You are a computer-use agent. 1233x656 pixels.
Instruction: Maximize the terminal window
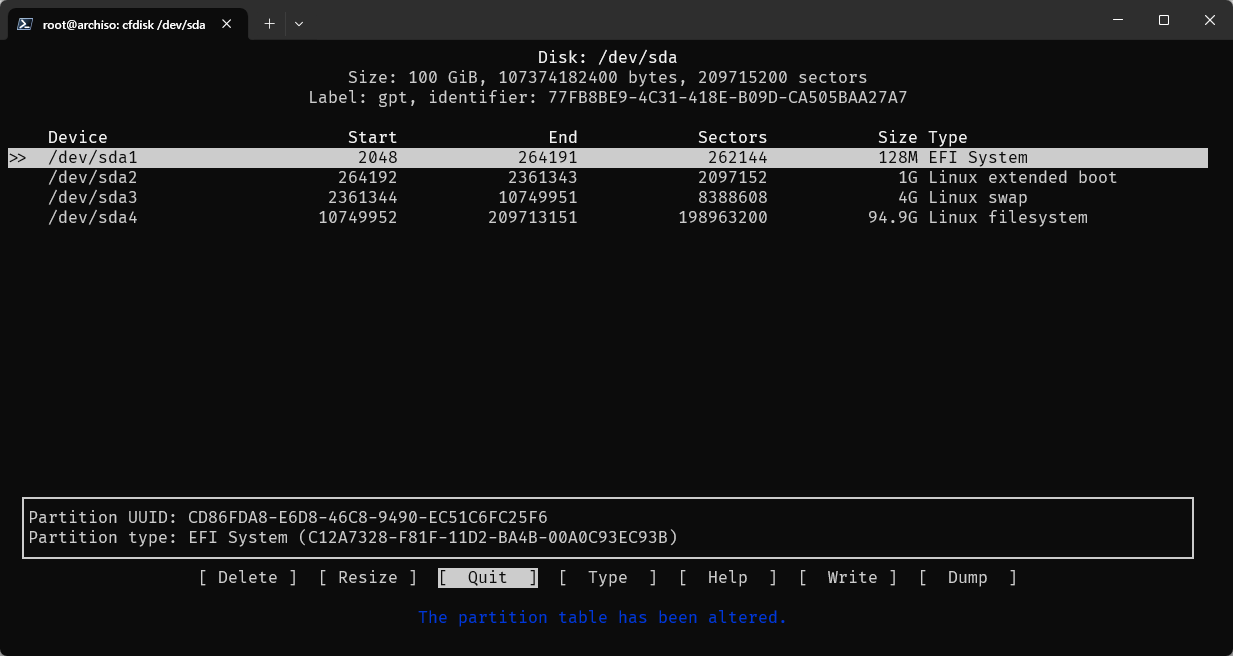(1164, 20)
